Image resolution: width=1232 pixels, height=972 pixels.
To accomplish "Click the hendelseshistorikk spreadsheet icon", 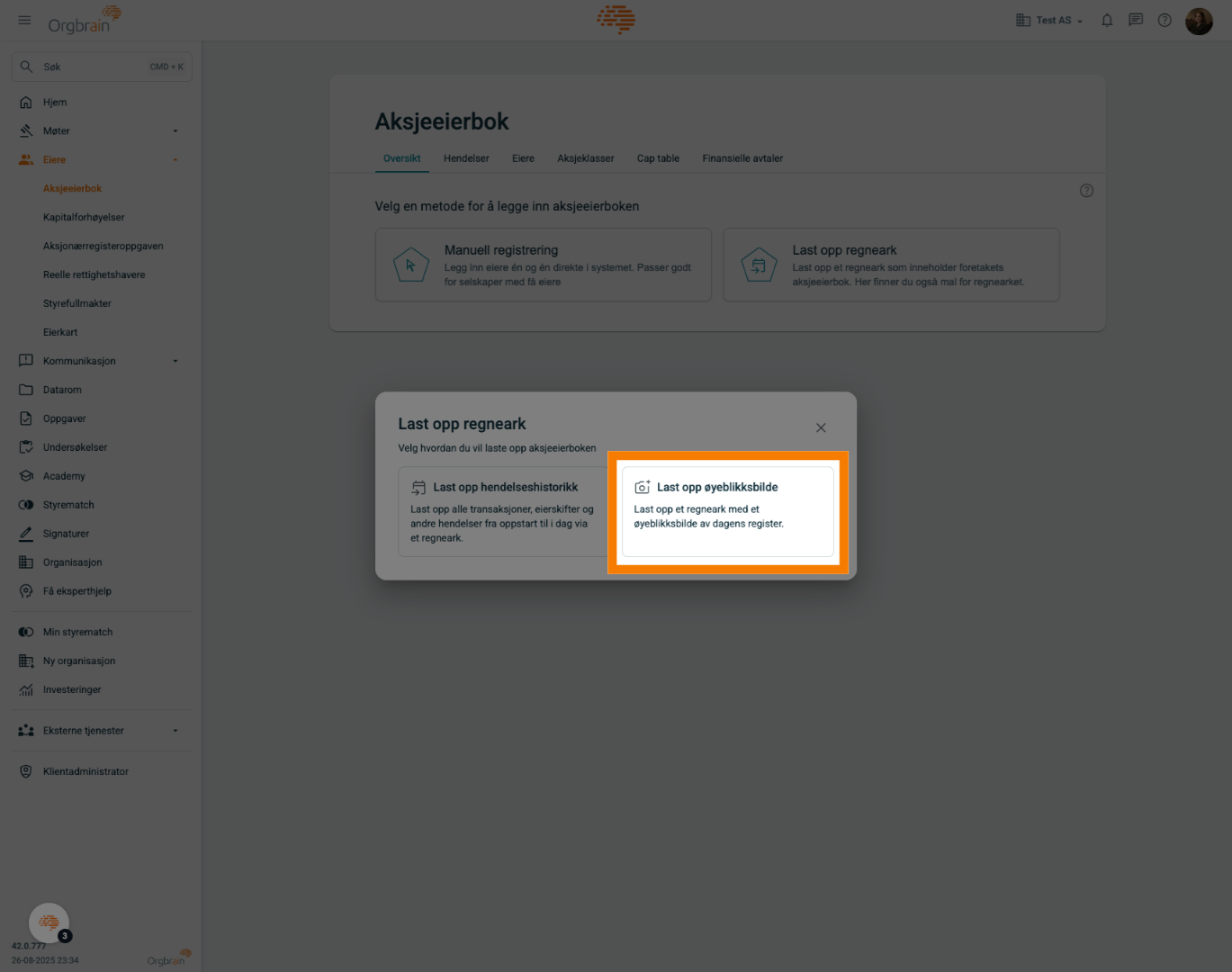I will click(418, 488).
